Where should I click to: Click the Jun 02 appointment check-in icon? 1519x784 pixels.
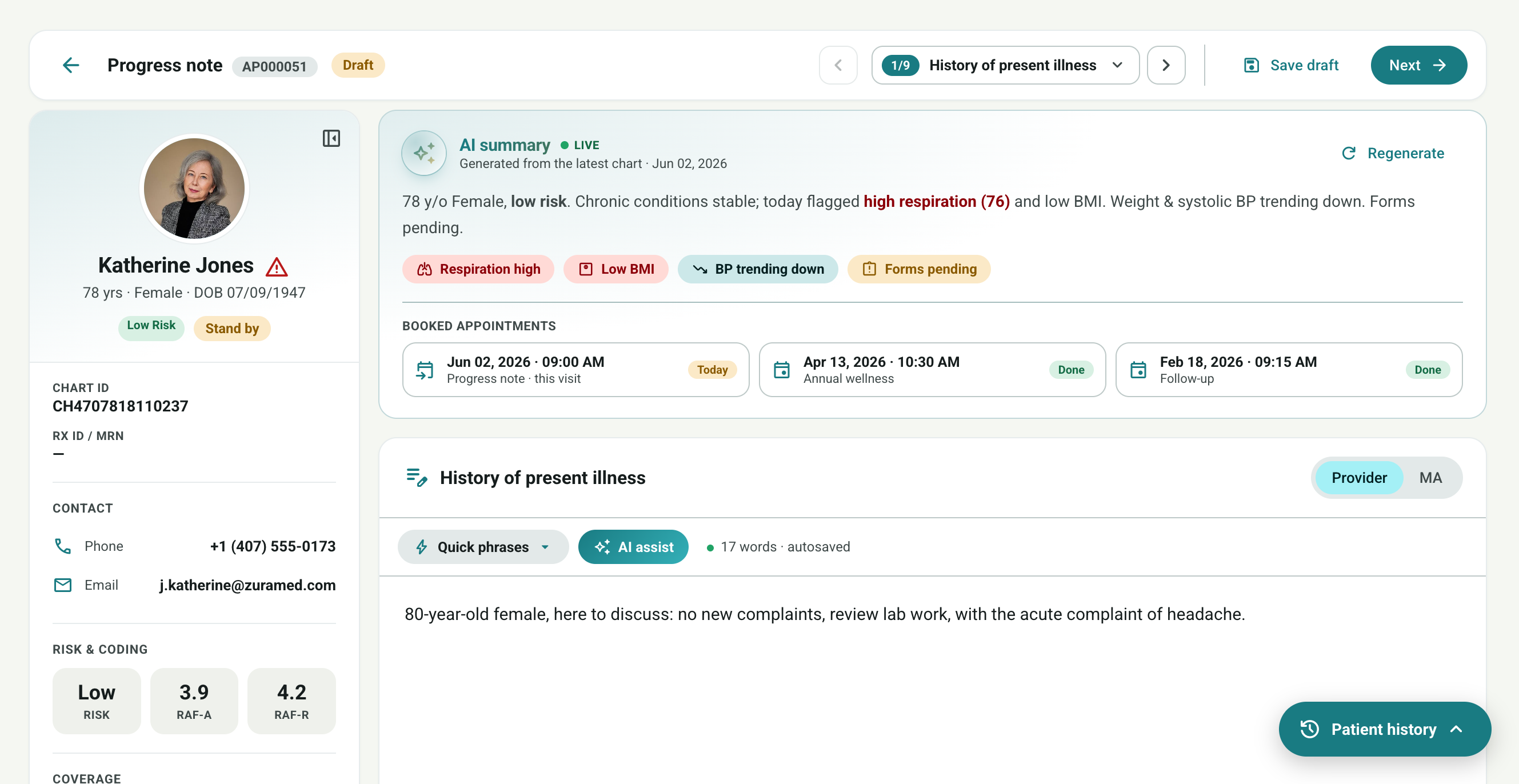pos(425,370)
